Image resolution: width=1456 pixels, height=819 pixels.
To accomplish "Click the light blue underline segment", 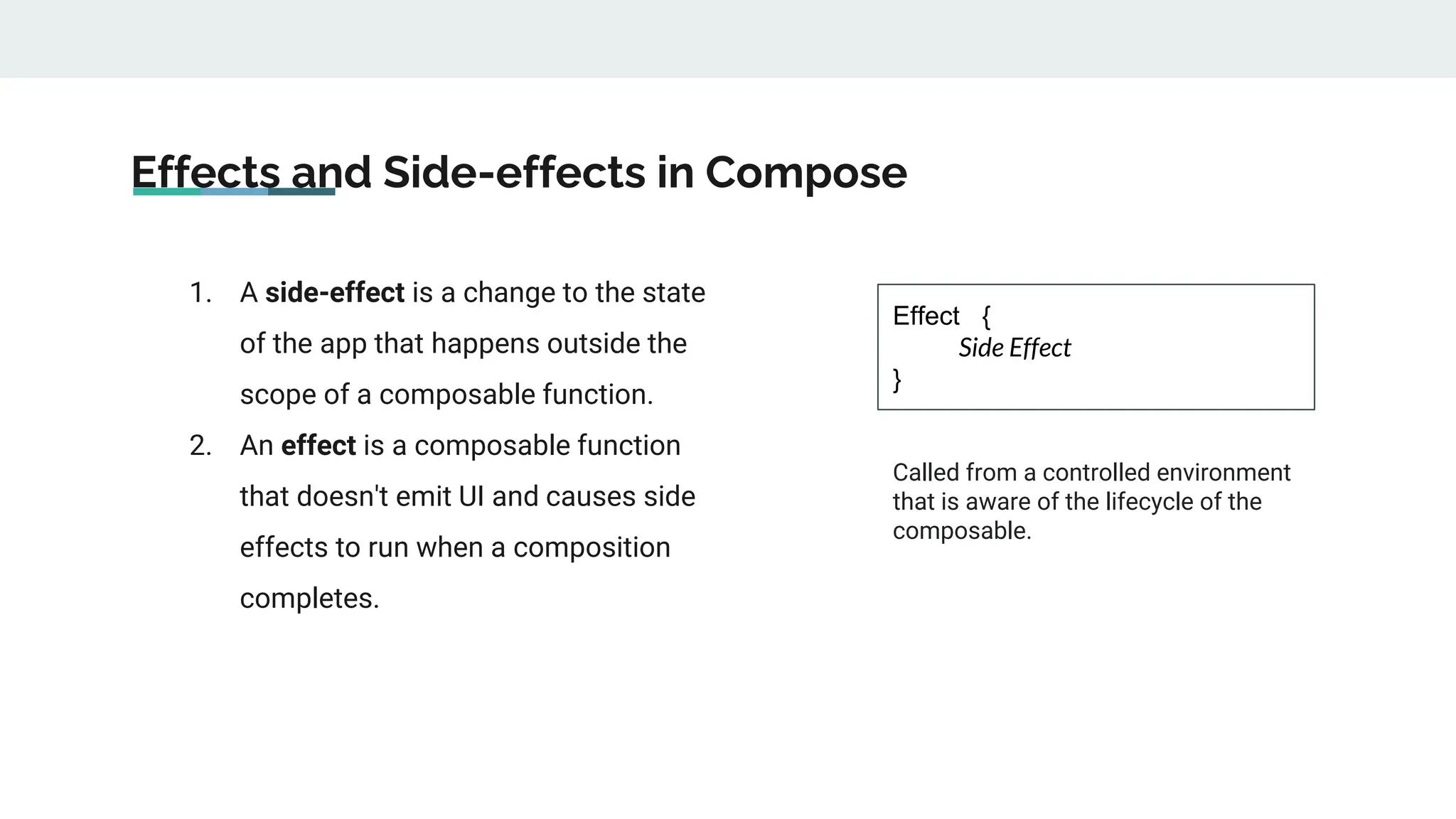I will (x=234, y=191).
